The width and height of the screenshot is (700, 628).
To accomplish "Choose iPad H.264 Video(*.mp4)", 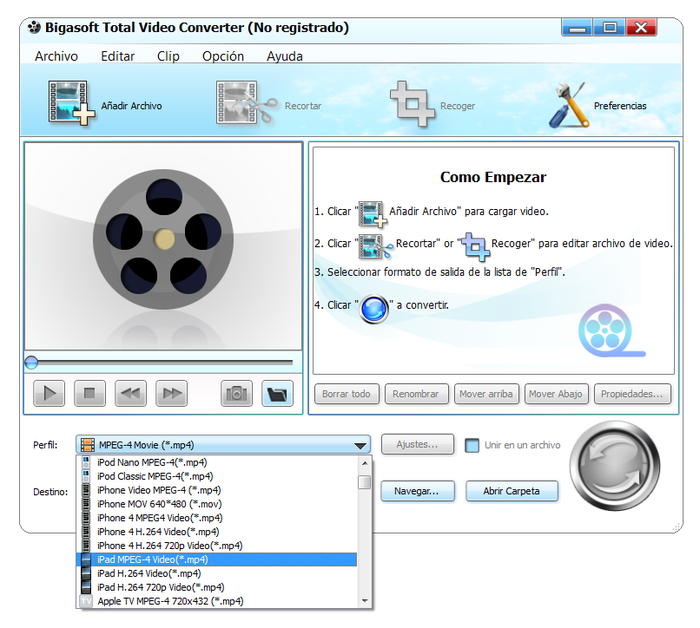I will point(217,573).
